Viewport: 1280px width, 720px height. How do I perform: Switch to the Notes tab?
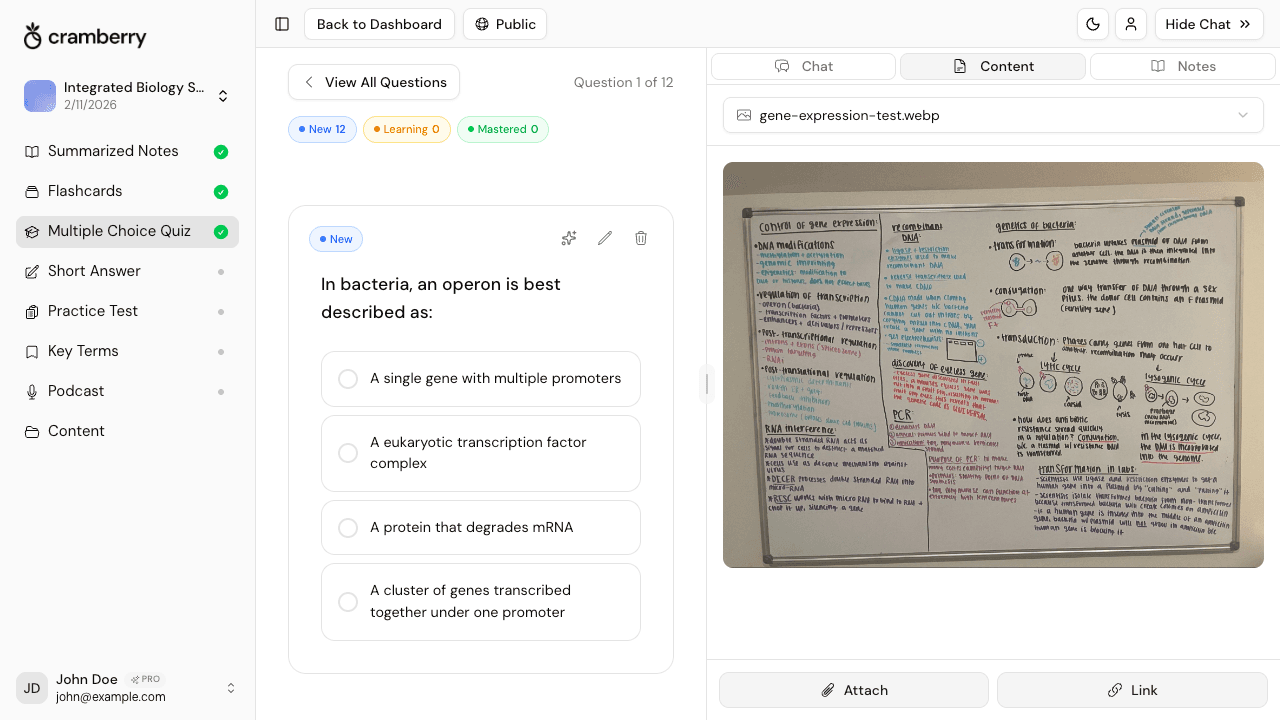tap(1182, 66)
